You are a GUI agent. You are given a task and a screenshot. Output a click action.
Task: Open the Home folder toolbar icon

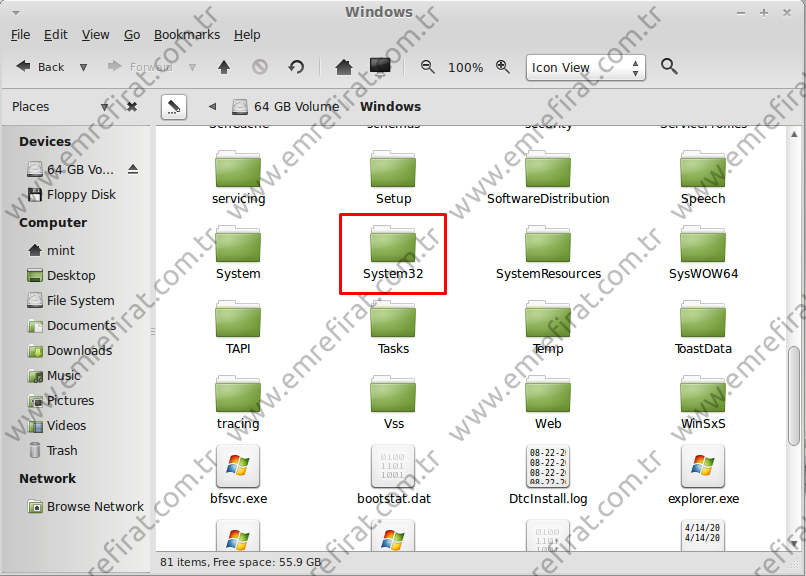click(x=343, y=67)
